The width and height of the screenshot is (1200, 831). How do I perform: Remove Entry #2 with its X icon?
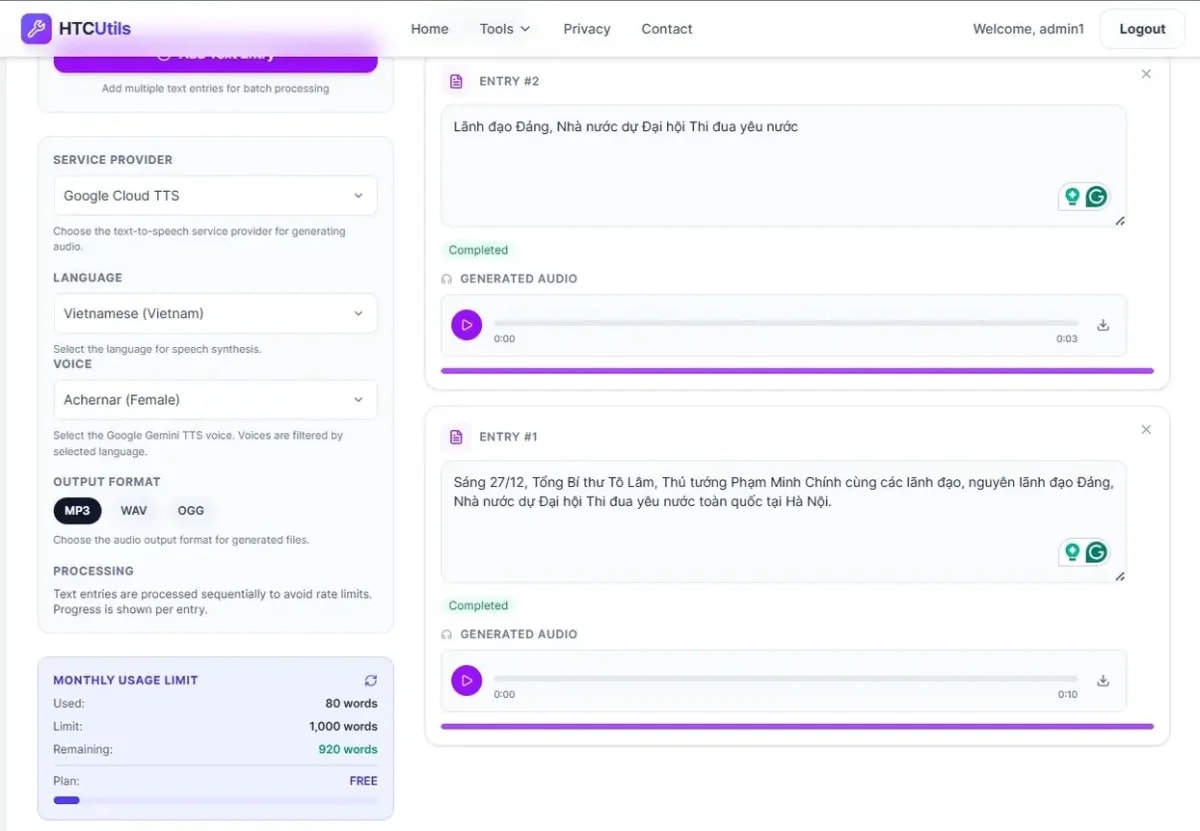[1146, 74]
